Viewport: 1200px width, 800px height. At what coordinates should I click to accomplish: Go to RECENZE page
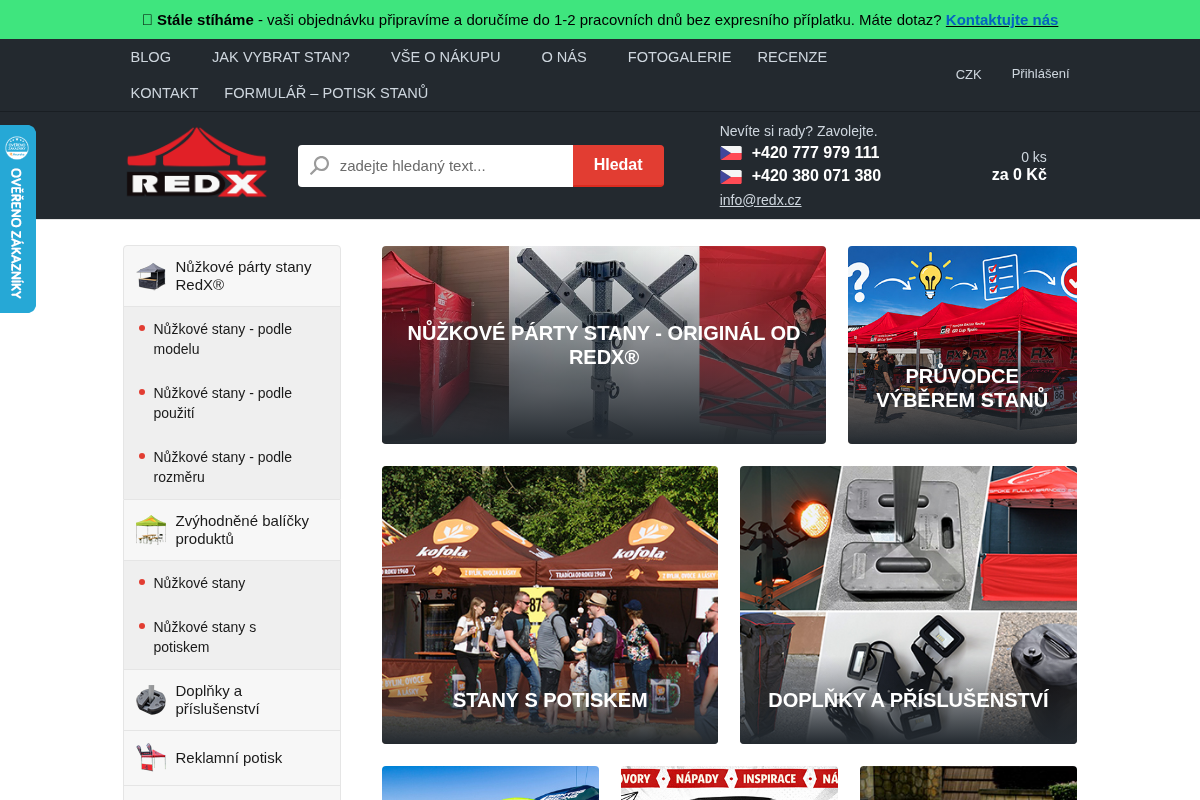coord(792,57)
